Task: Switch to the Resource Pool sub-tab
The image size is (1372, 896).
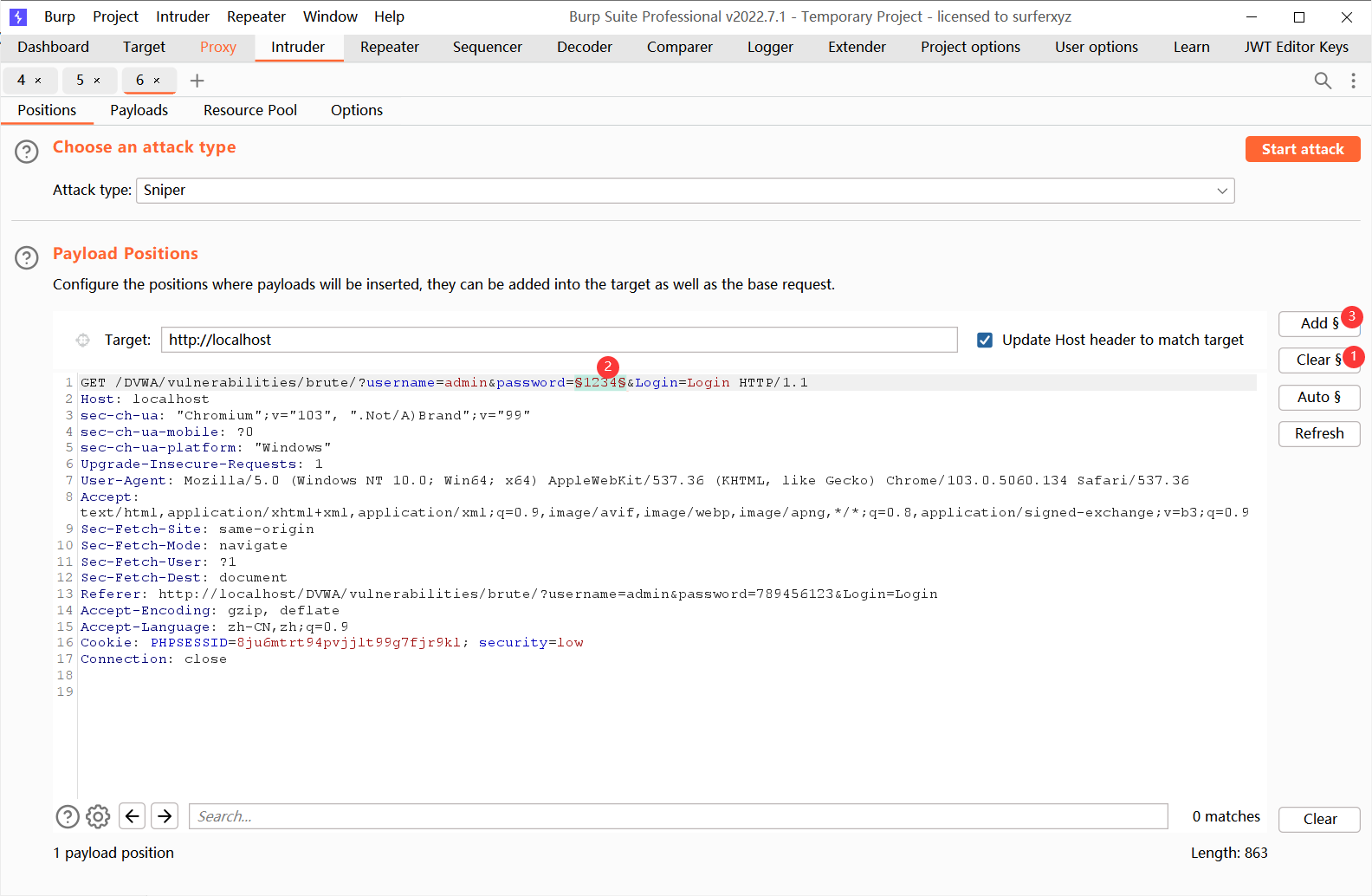Action: (x=250, y=111)
